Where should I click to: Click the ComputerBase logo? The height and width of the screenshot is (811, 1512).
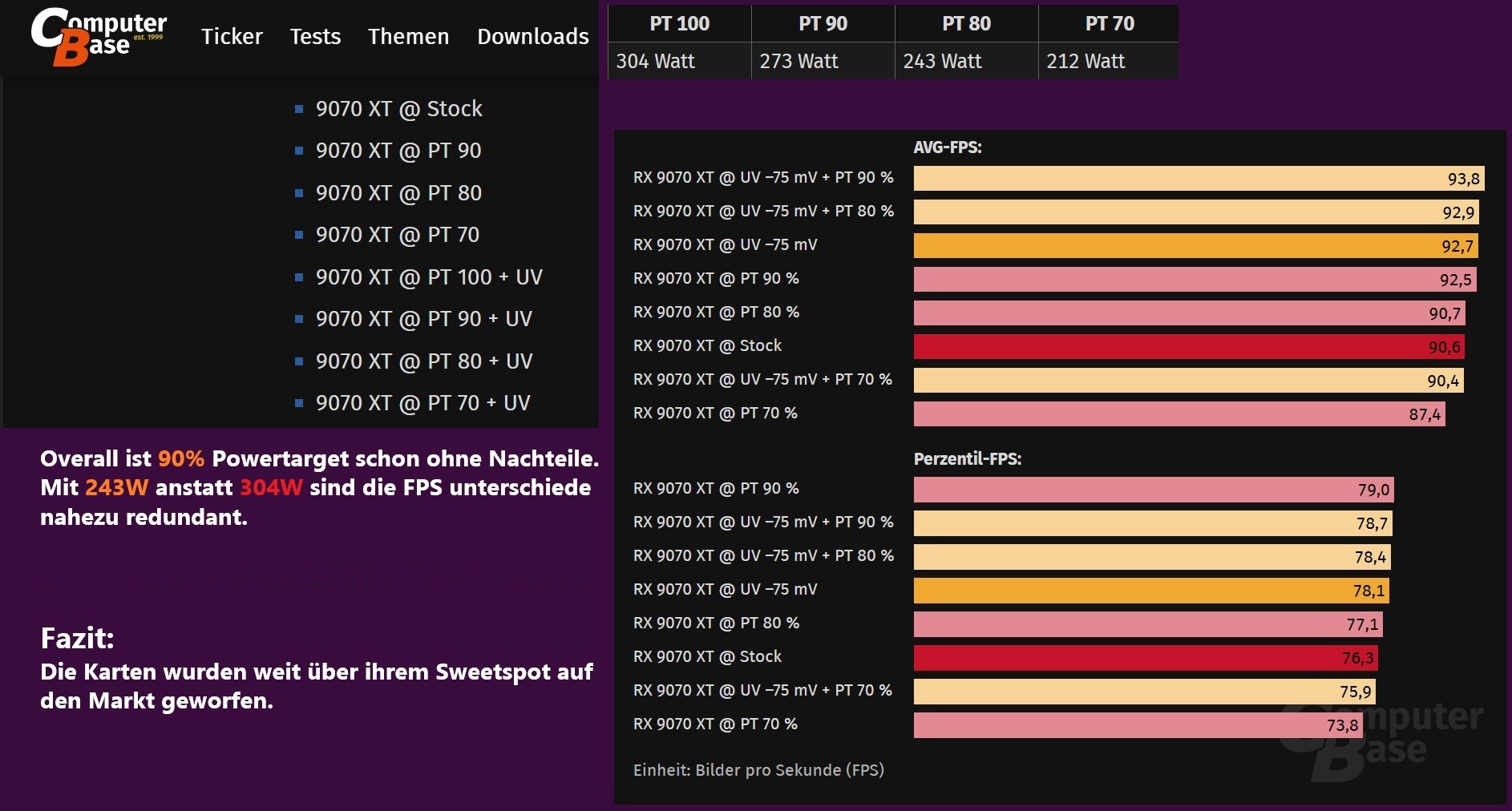(96, 35)
